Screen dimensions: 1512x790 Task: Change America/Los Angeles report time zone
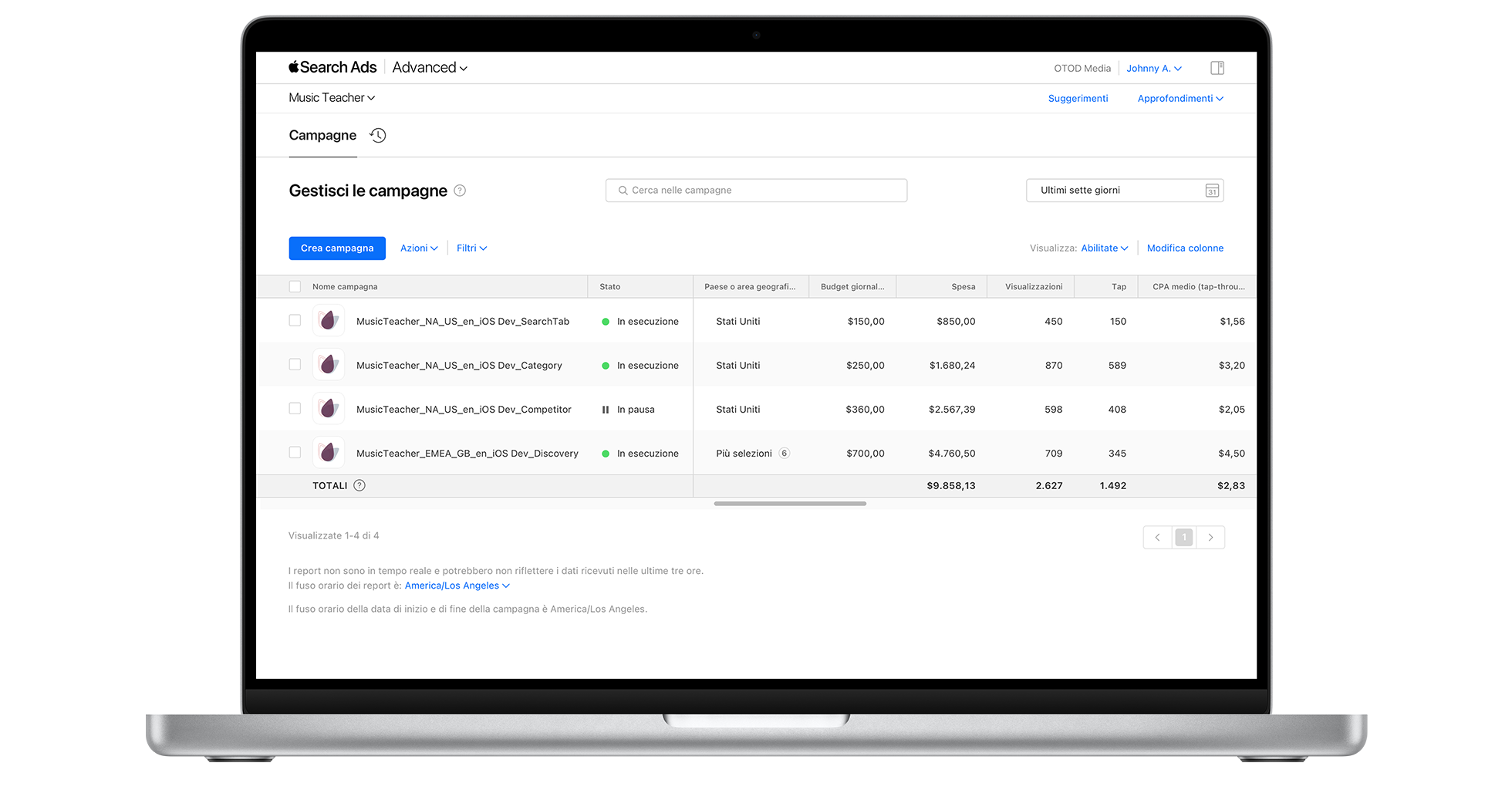pyautogui.click(x=457, y=586)
